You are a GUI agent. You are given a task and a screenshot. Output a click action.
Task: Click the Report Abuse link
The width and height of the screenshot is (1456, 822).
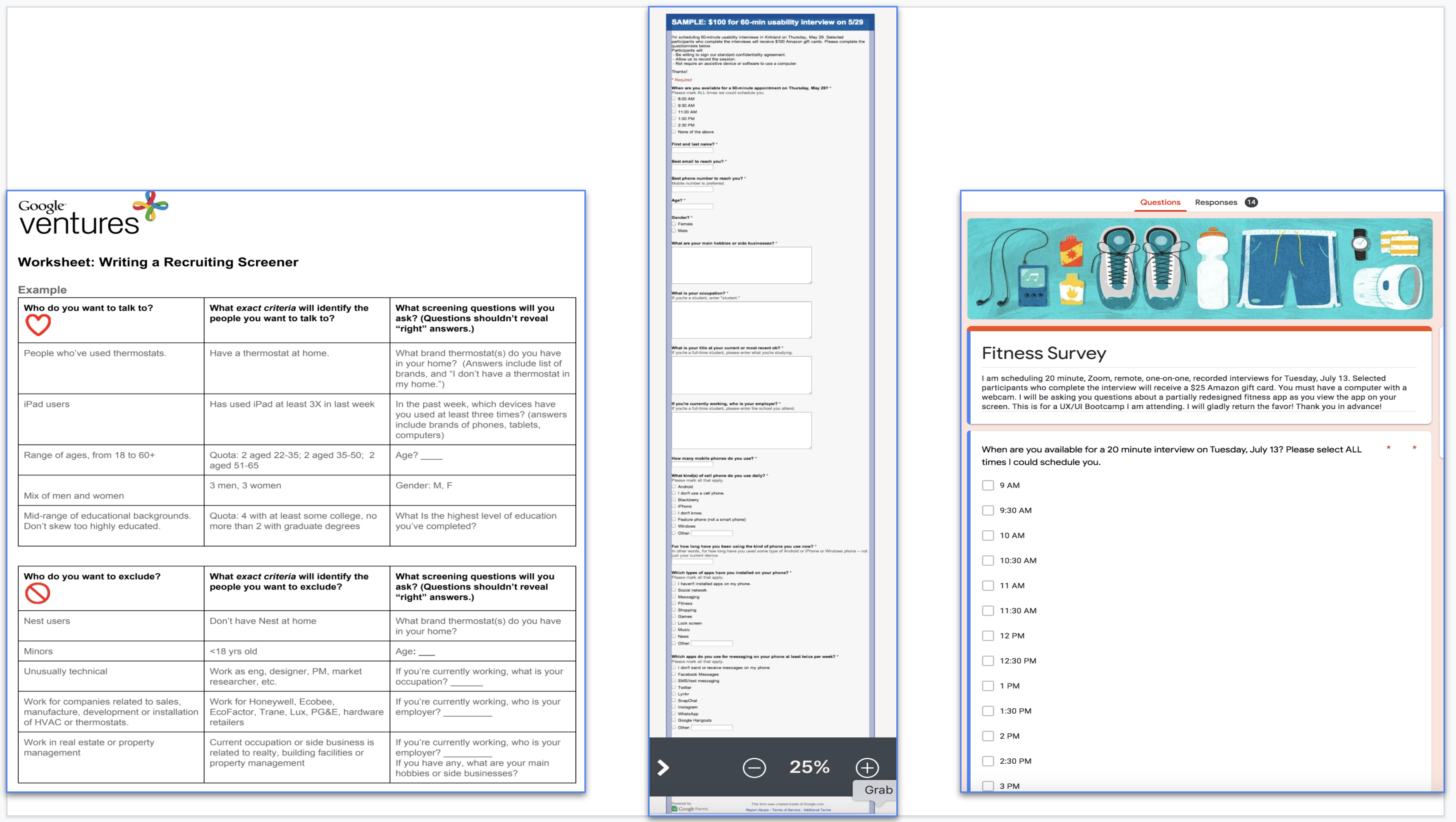(757, 810)
